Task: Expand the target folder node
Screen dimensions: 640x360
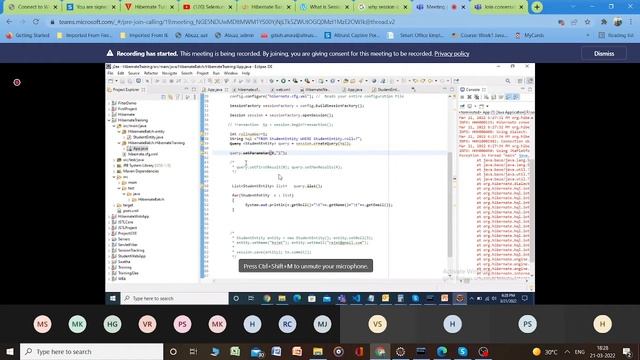Action: point(114,205)
